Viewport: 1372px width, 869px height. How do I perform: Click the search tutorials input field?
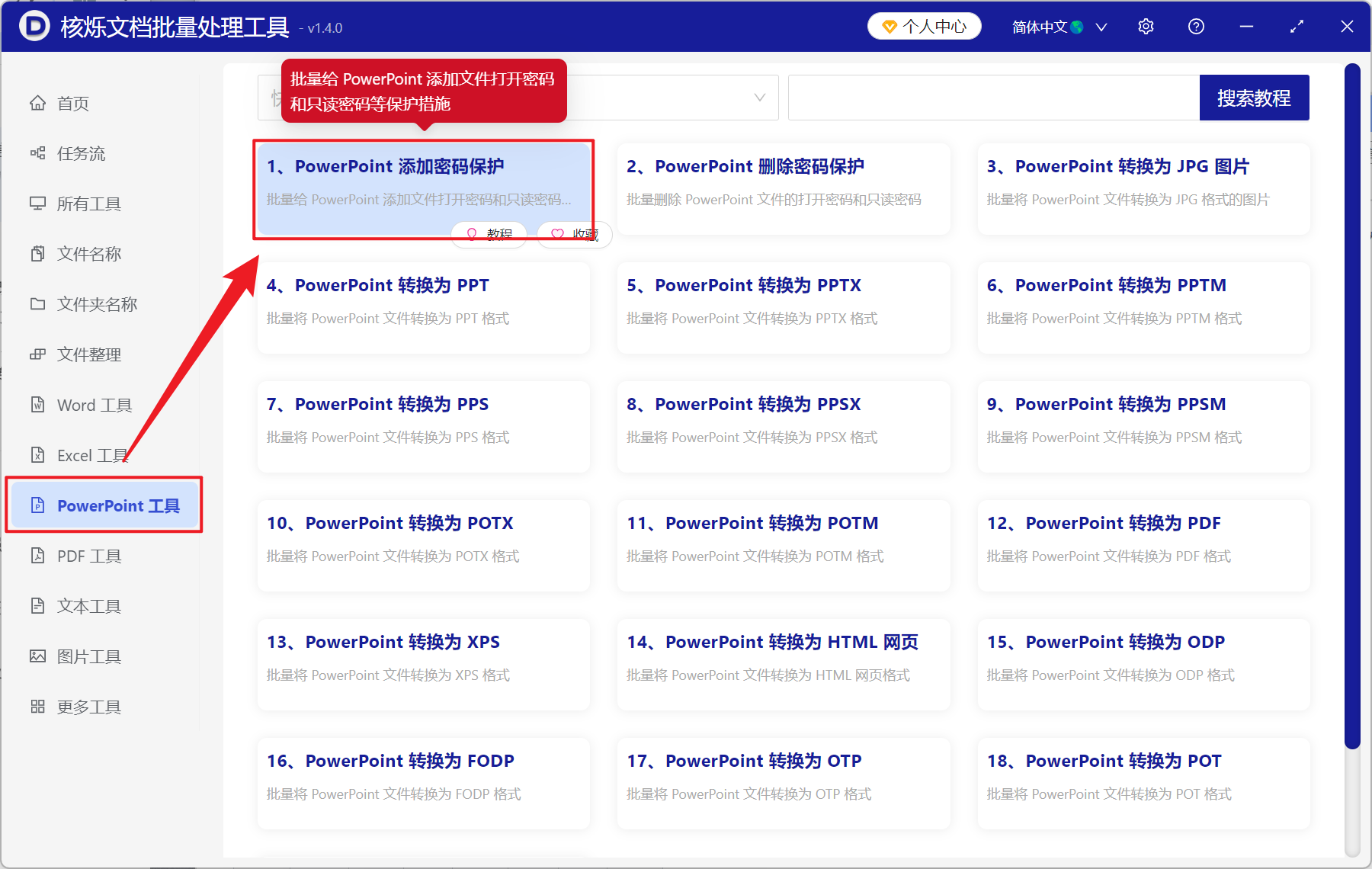pyautogui.click(x=991, y=98)
